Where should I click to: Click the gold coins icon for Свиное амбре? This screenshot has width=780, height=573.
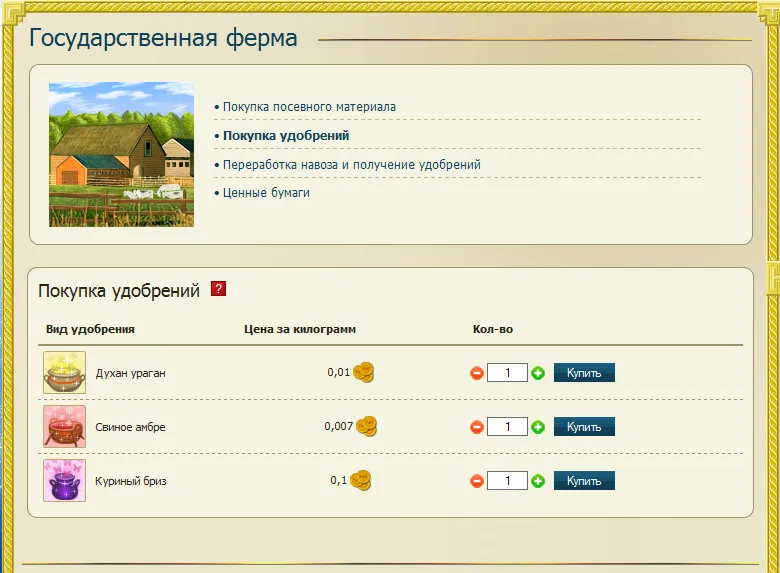[x=366, y=426]
